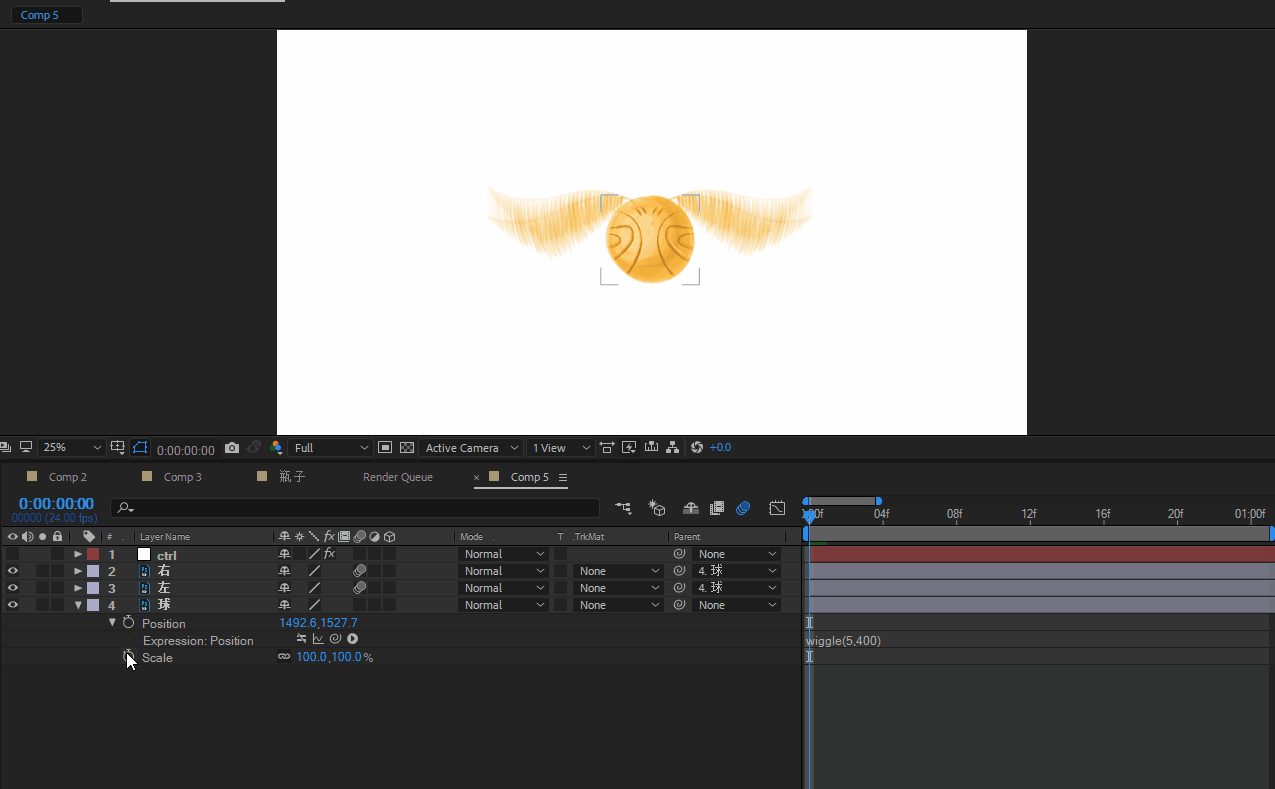Image resolution: width=1275 pixels, height=789 pixels.
Task: Switch to the Render Queue tab
Action: (398, 477)
